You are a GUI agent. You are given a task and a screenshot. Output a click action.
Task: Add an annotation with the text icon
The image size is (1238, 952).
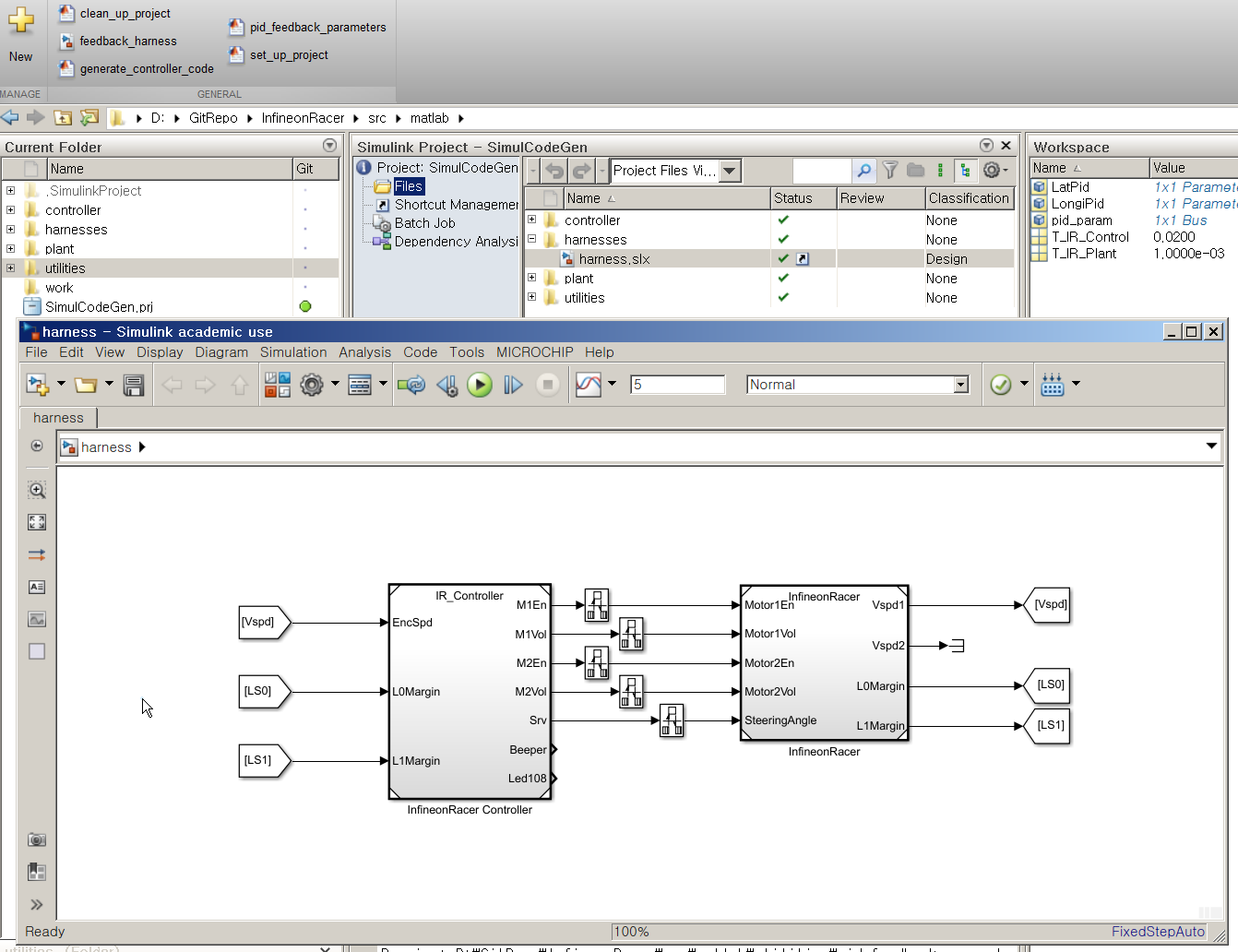pos(37,587)
